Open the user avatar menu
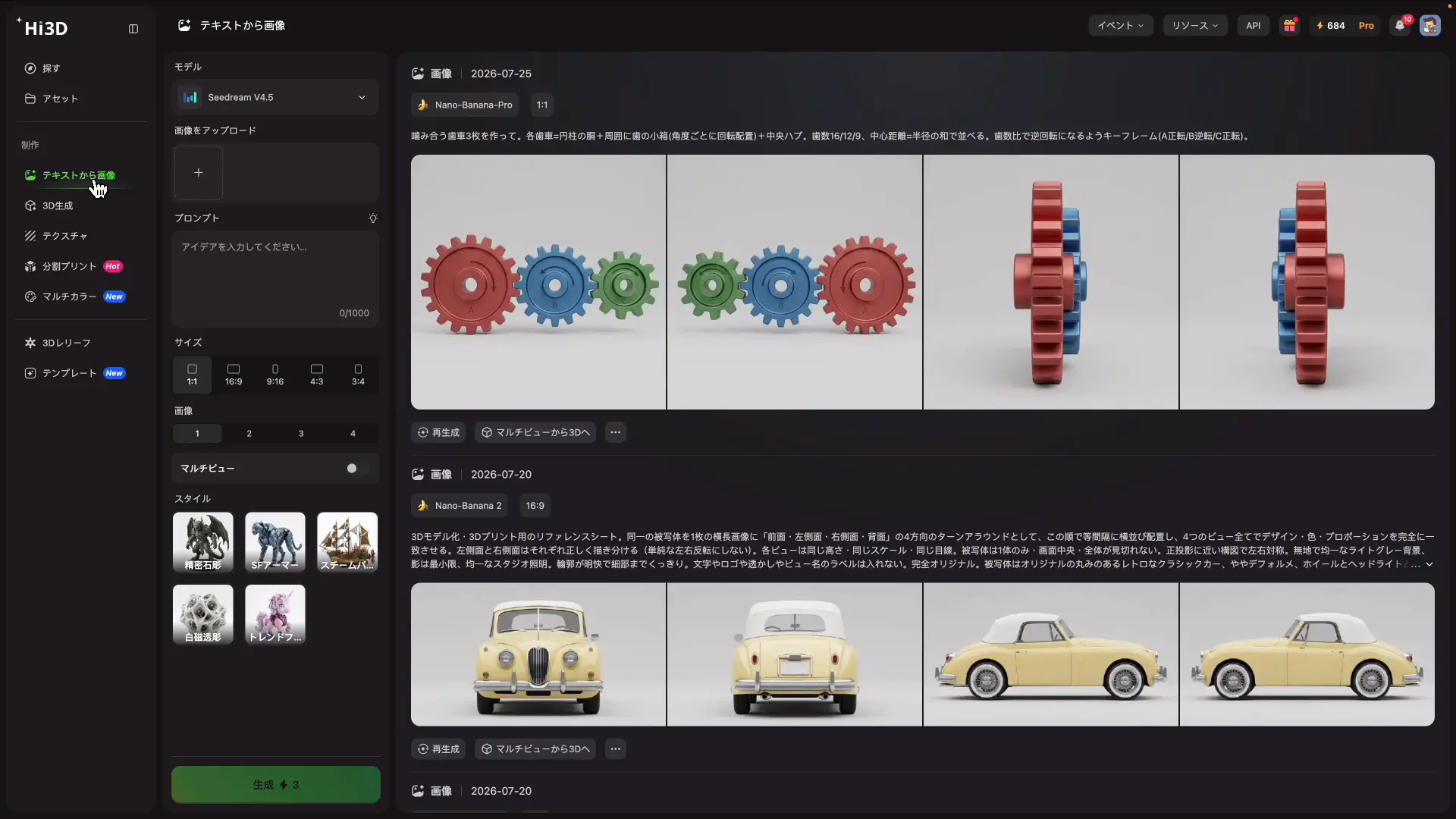The image size is (1456, 819). click(1430, 26)
